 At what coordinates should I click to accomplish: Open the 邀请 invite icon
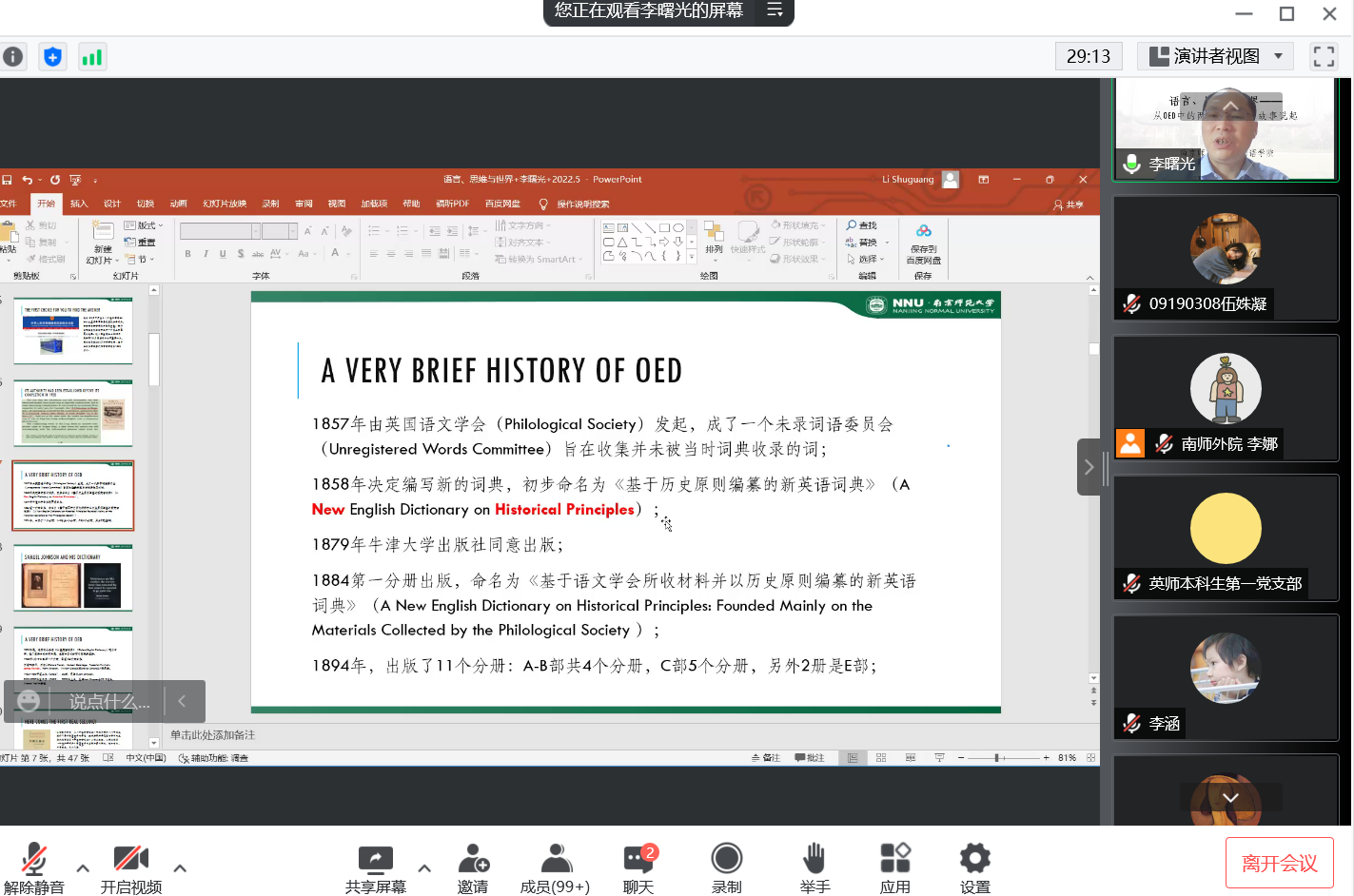473,860
